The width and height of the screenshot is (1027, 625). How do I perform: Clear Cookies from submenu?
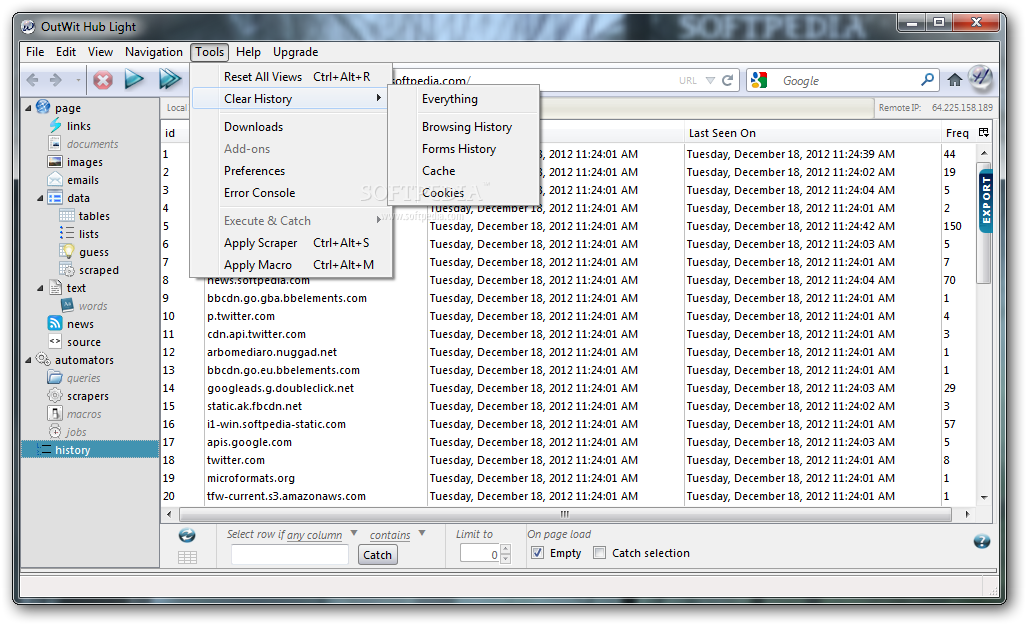click(463, 193)
